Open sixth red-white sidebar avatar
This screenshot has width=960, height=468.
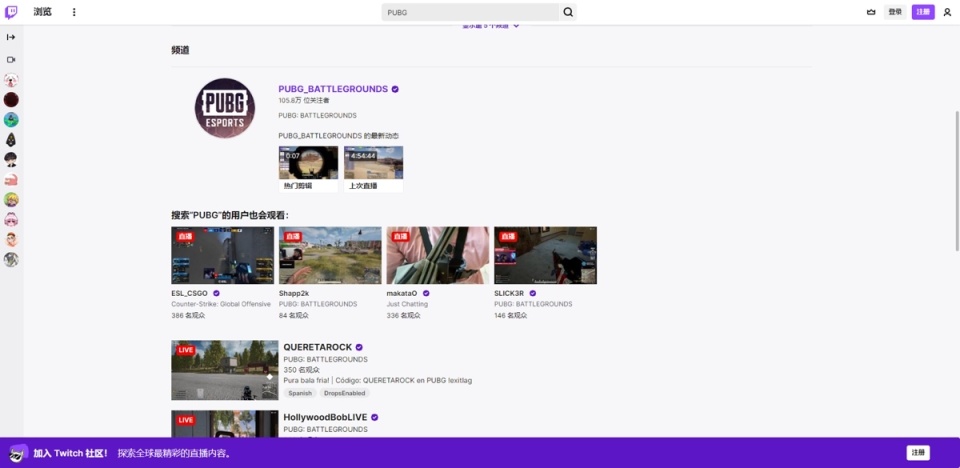(x=11, y=179)
